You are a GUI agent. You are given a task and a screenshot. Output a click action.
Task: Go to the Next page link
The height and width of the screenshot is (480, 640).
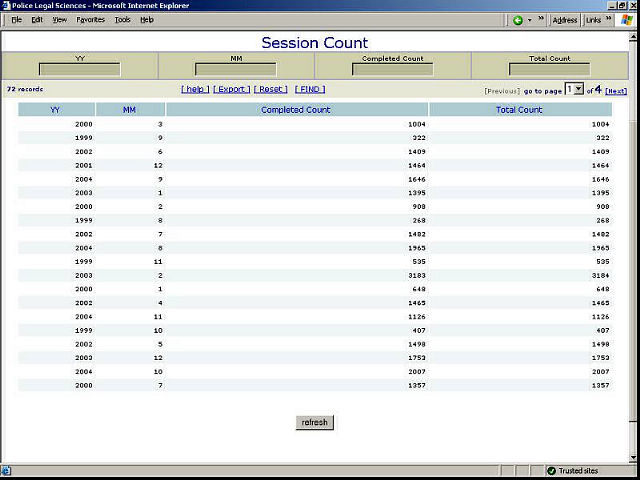(616, 91)
